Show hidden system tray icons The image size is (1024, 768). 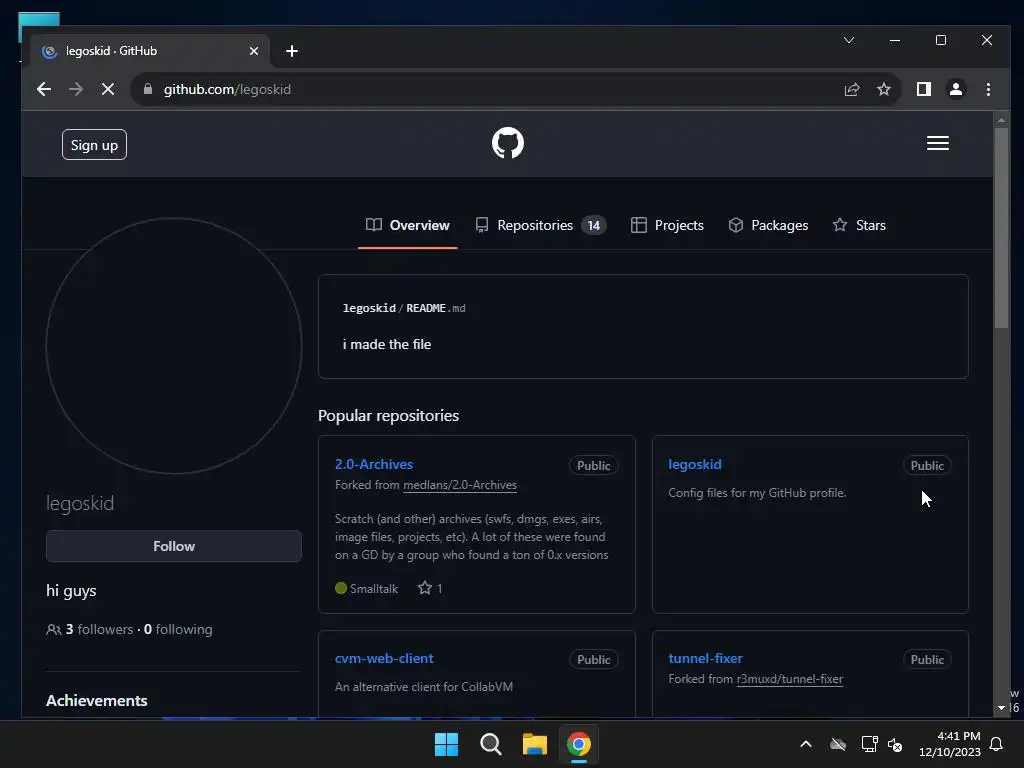(806, 744)
